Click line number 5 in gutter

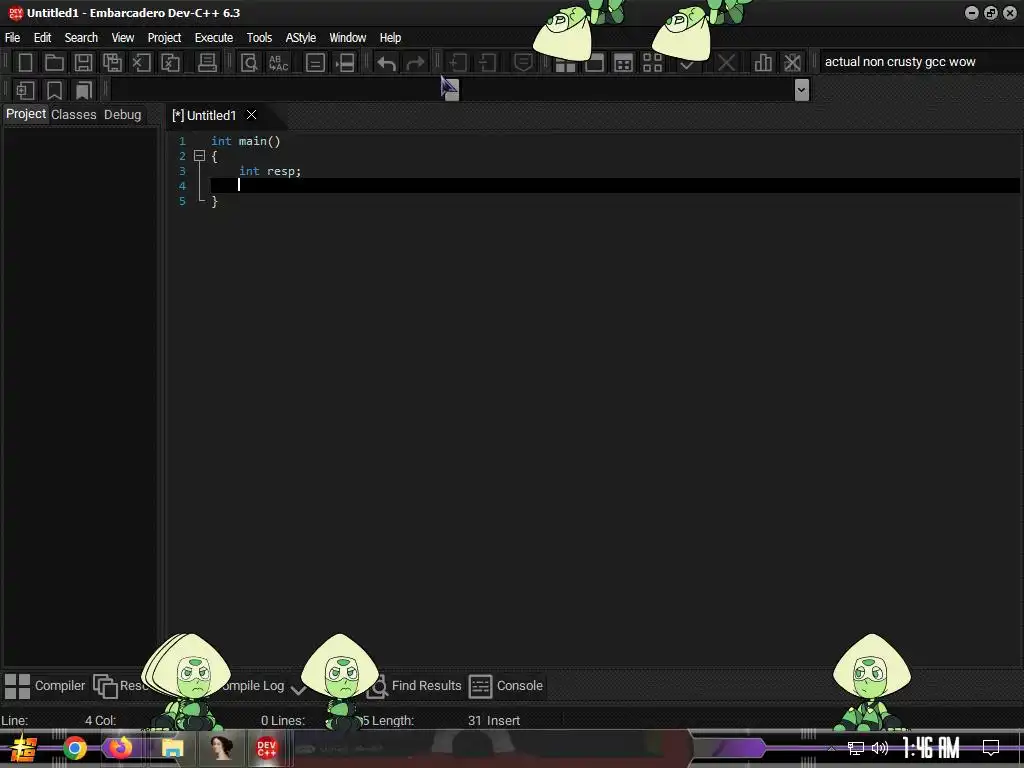[182, 201]
